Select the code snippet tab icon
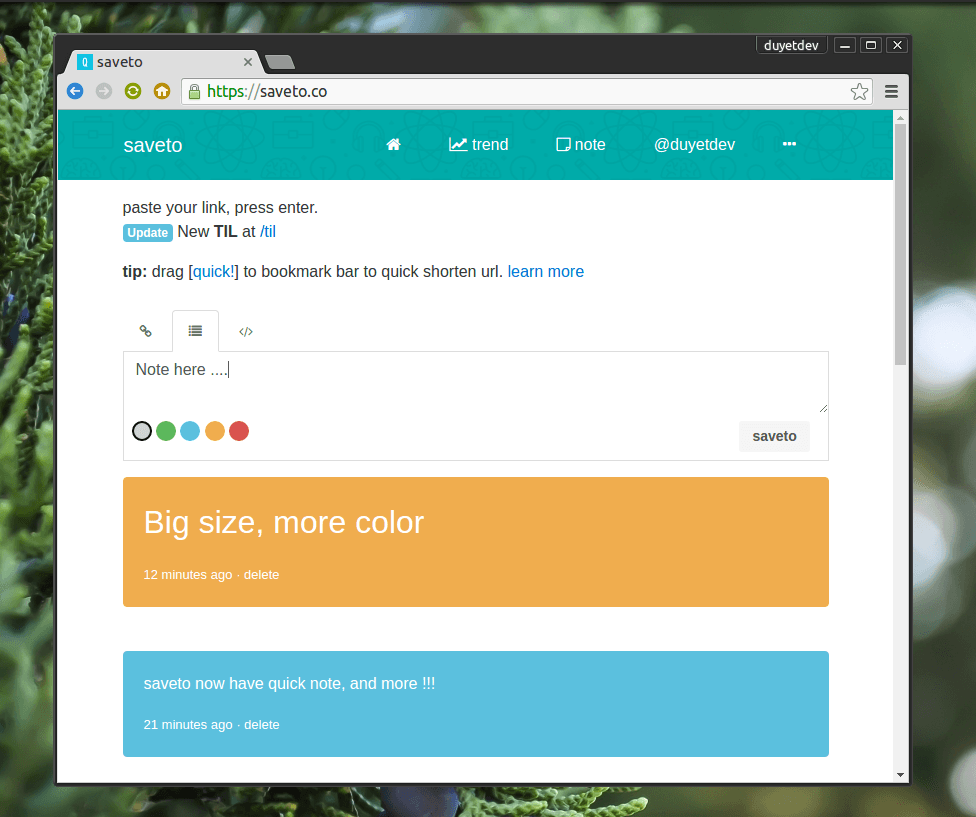 tap(245, 330)
